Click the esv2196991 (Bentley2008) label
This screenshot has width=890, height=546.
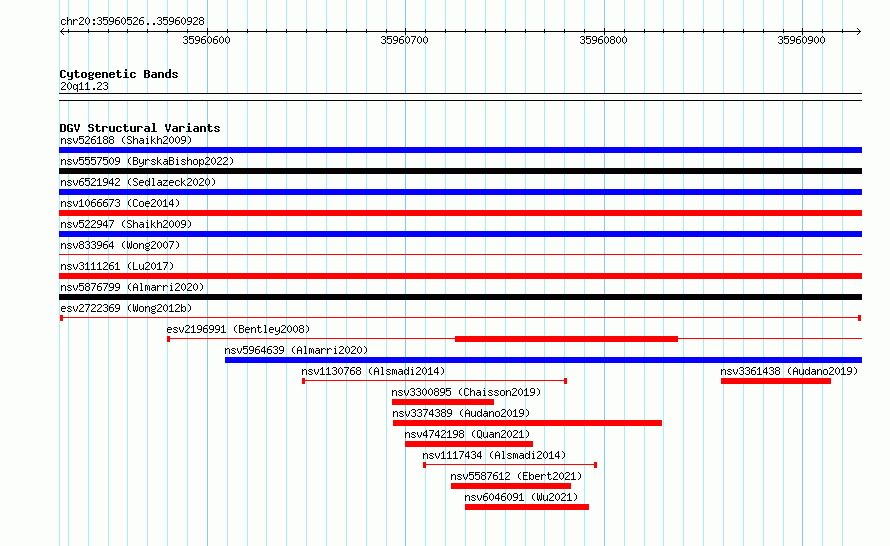pyautogui.click(x=238, y=329)
